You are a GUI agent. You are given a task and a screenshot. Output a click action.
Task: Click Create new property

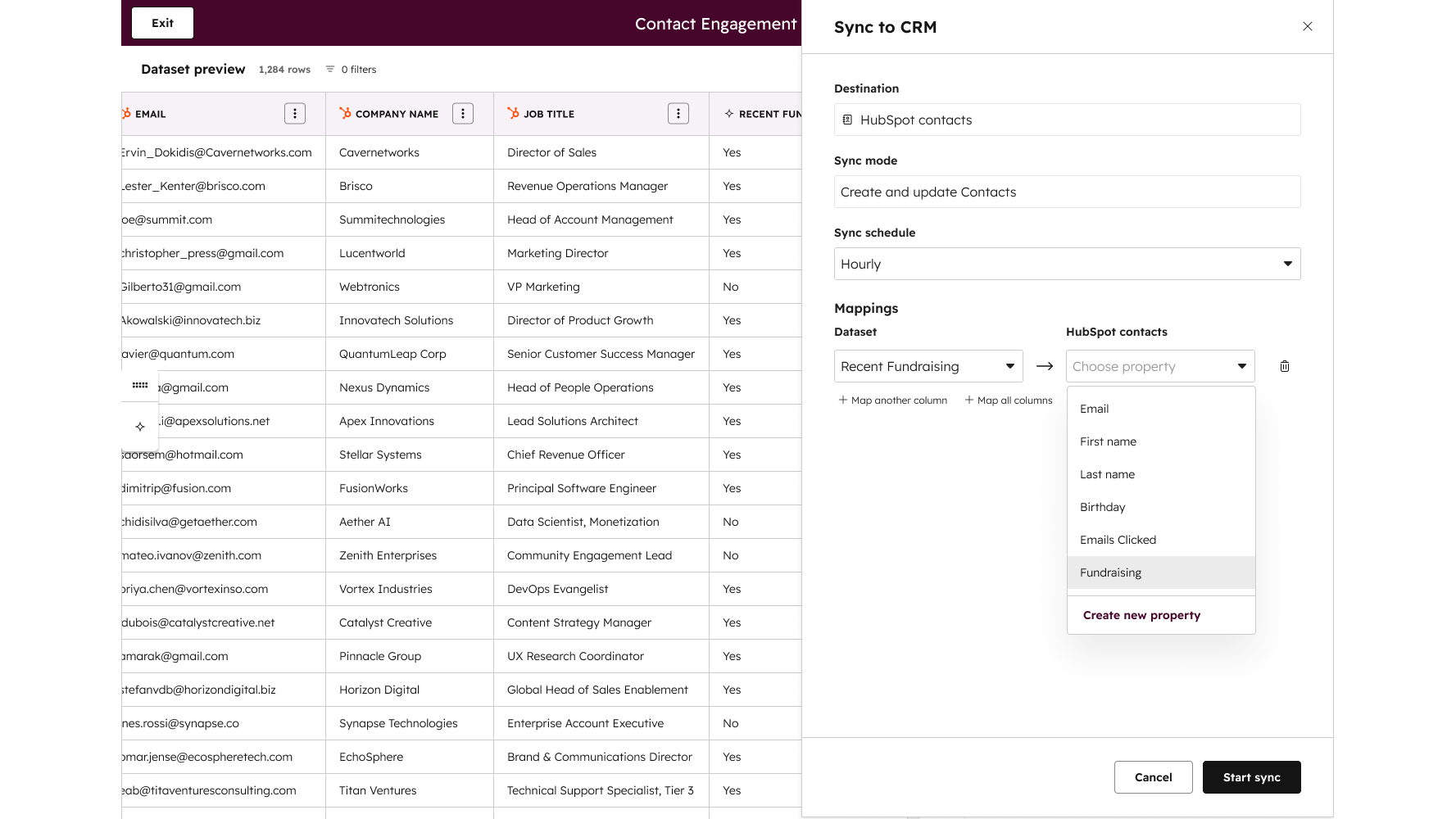coord(1141,615)
